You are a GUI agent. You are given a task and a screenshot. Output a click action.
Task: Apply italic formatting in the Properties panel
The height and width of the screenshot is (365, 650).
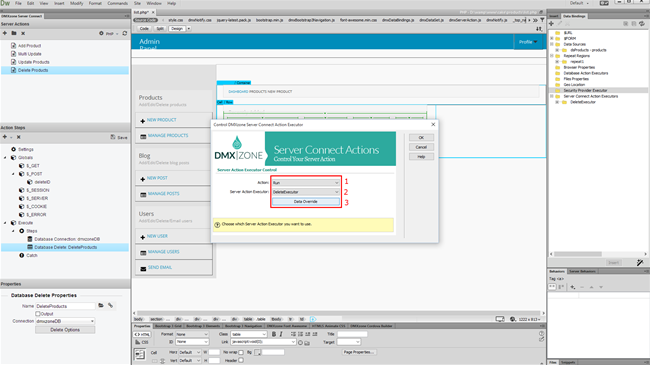coord(281,334)
